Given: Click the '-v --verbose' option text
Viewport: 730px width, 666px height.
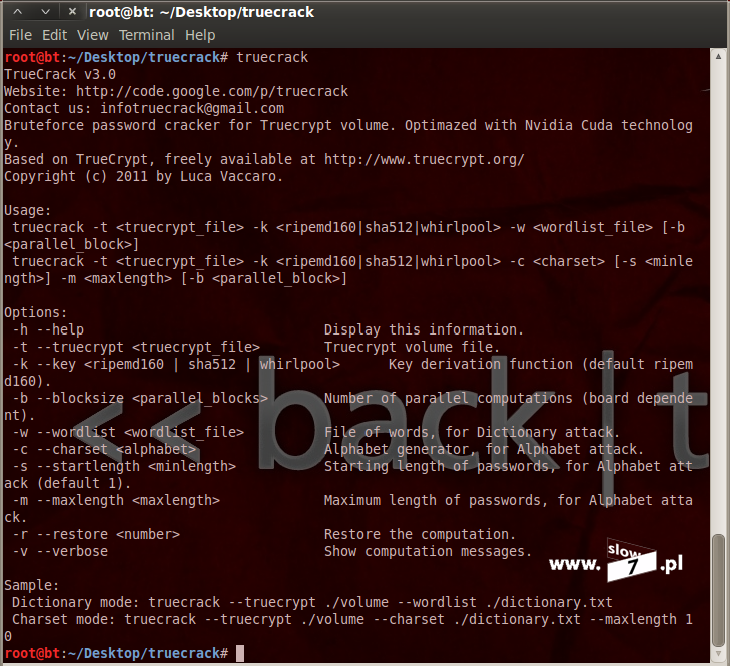Looking at the screenshot, I should click(60, 552).
